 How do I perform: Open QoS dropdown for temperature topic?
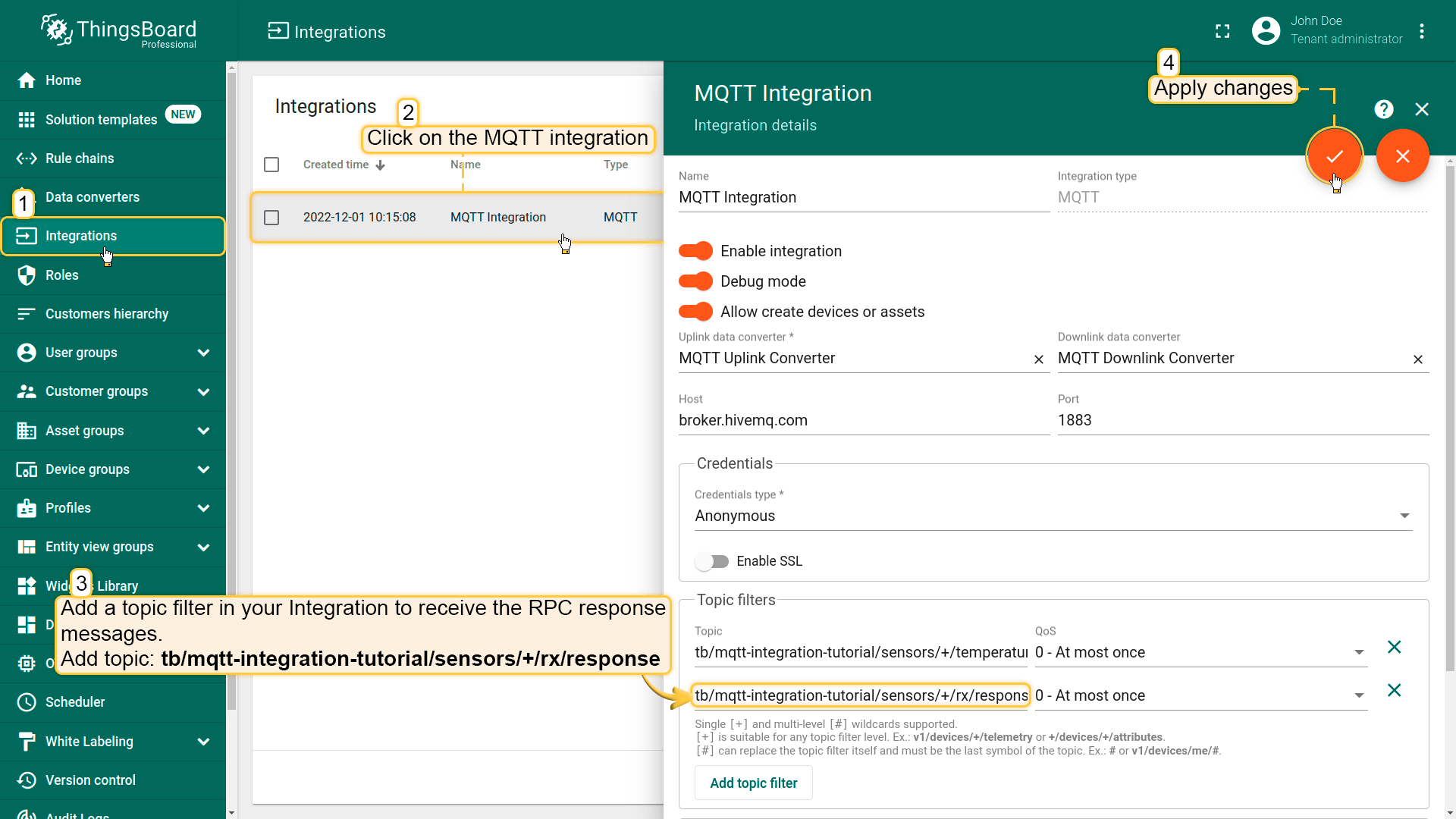[x=1201, y=652]
